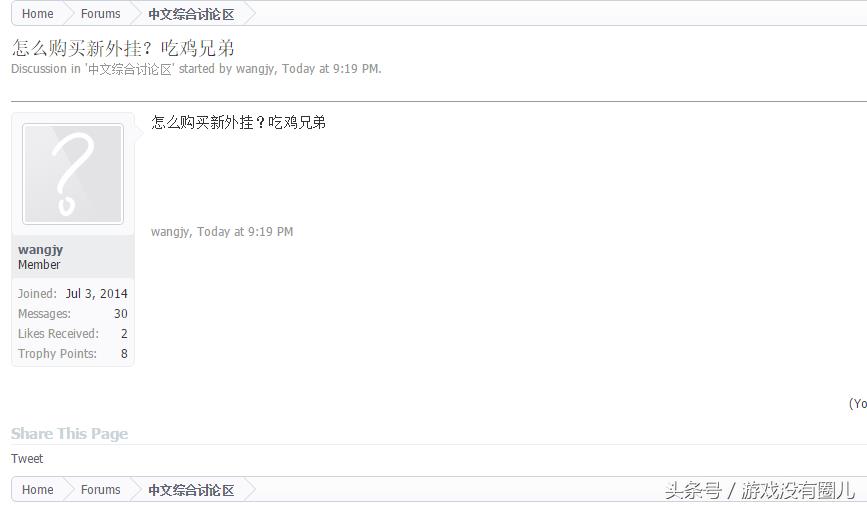Click the Tweet share link
Viewport: 867px width, 507px height.
pos(27,459)
